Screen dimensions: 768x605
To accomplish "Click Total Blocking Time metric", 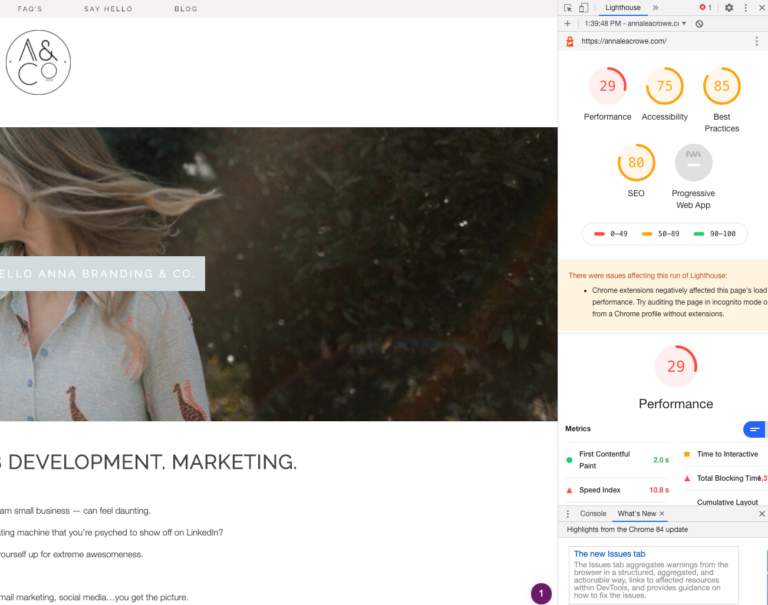I will pos(725,478).
